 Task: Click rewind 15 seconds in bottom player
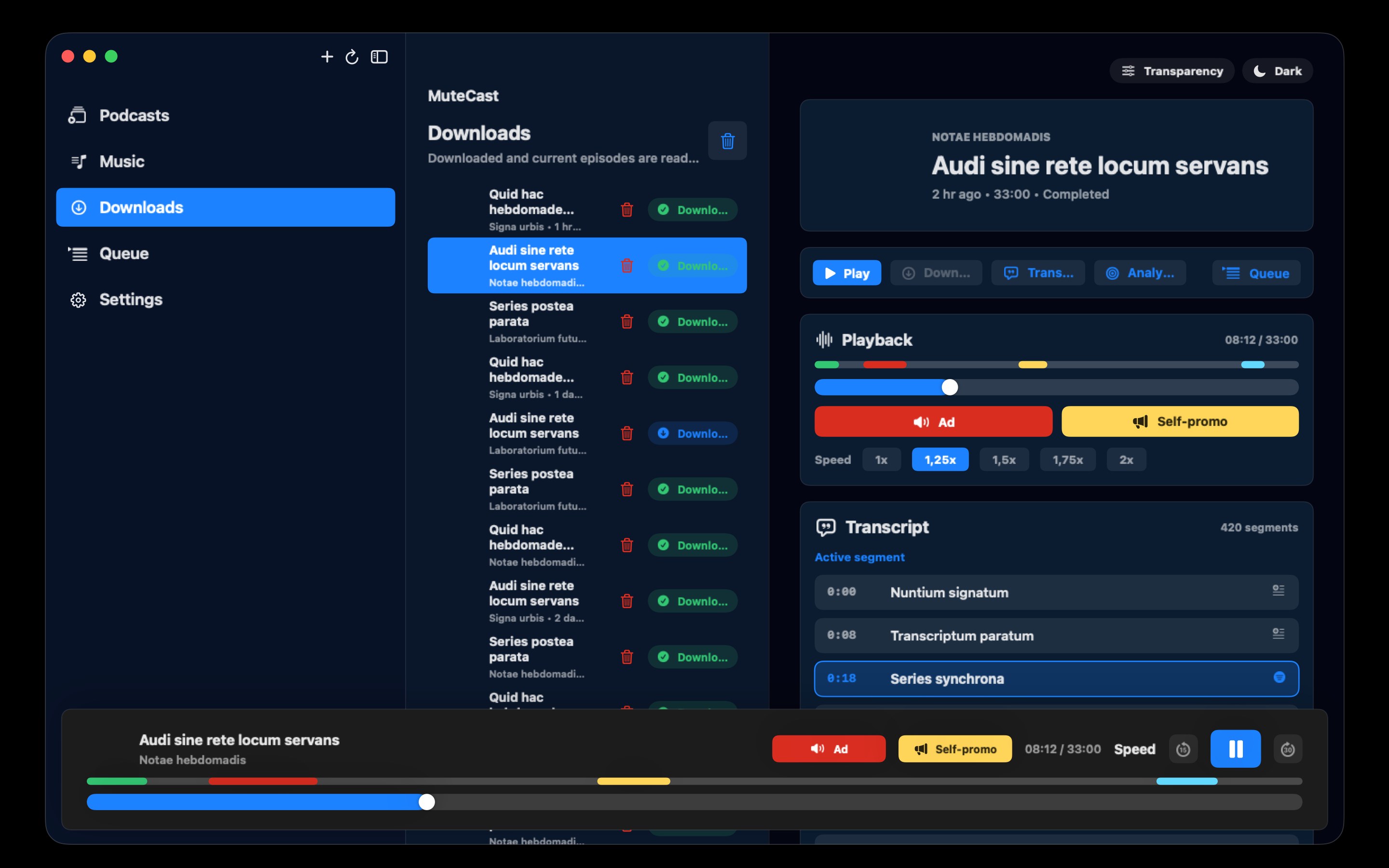point(1183,749)
